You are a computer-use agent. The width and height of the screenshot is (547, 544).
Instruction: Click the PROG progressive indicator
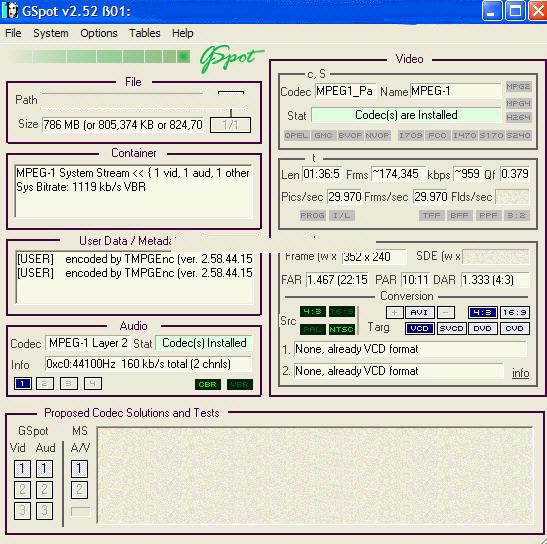(313, 216)
